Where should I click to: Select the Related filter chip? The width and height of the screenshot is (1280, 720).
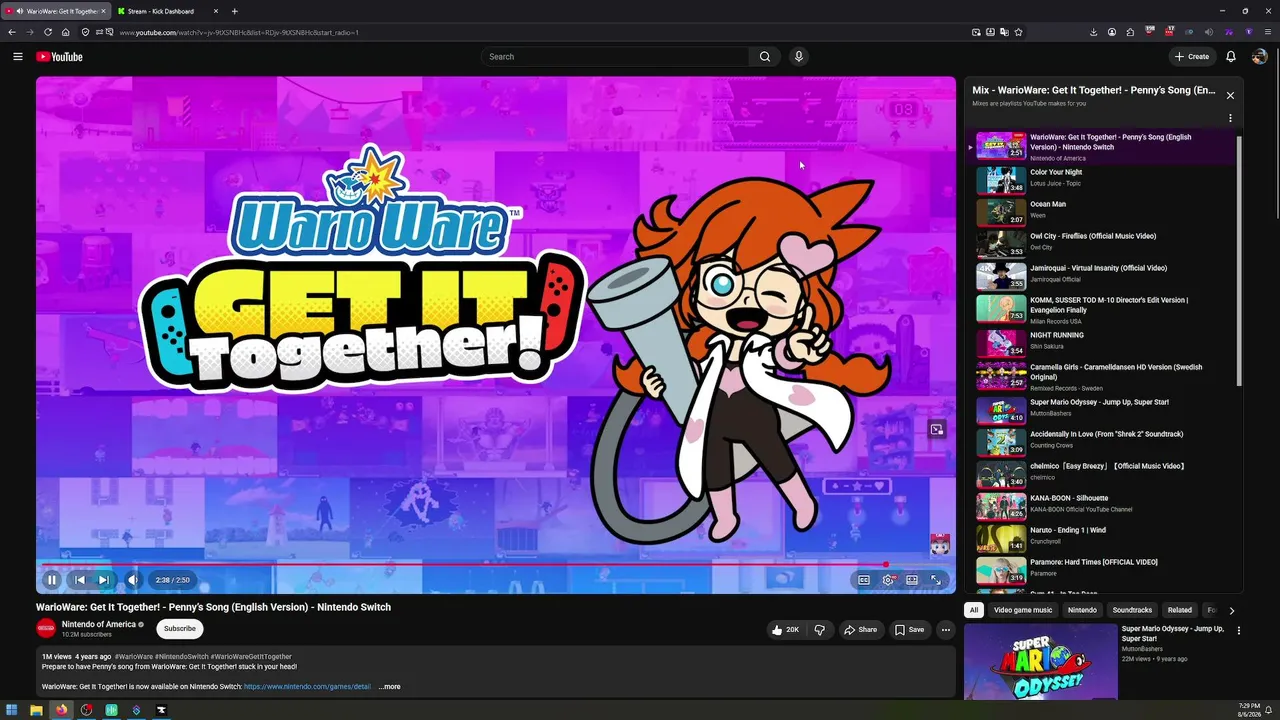pyautogui.click(x=1180, y=610)
